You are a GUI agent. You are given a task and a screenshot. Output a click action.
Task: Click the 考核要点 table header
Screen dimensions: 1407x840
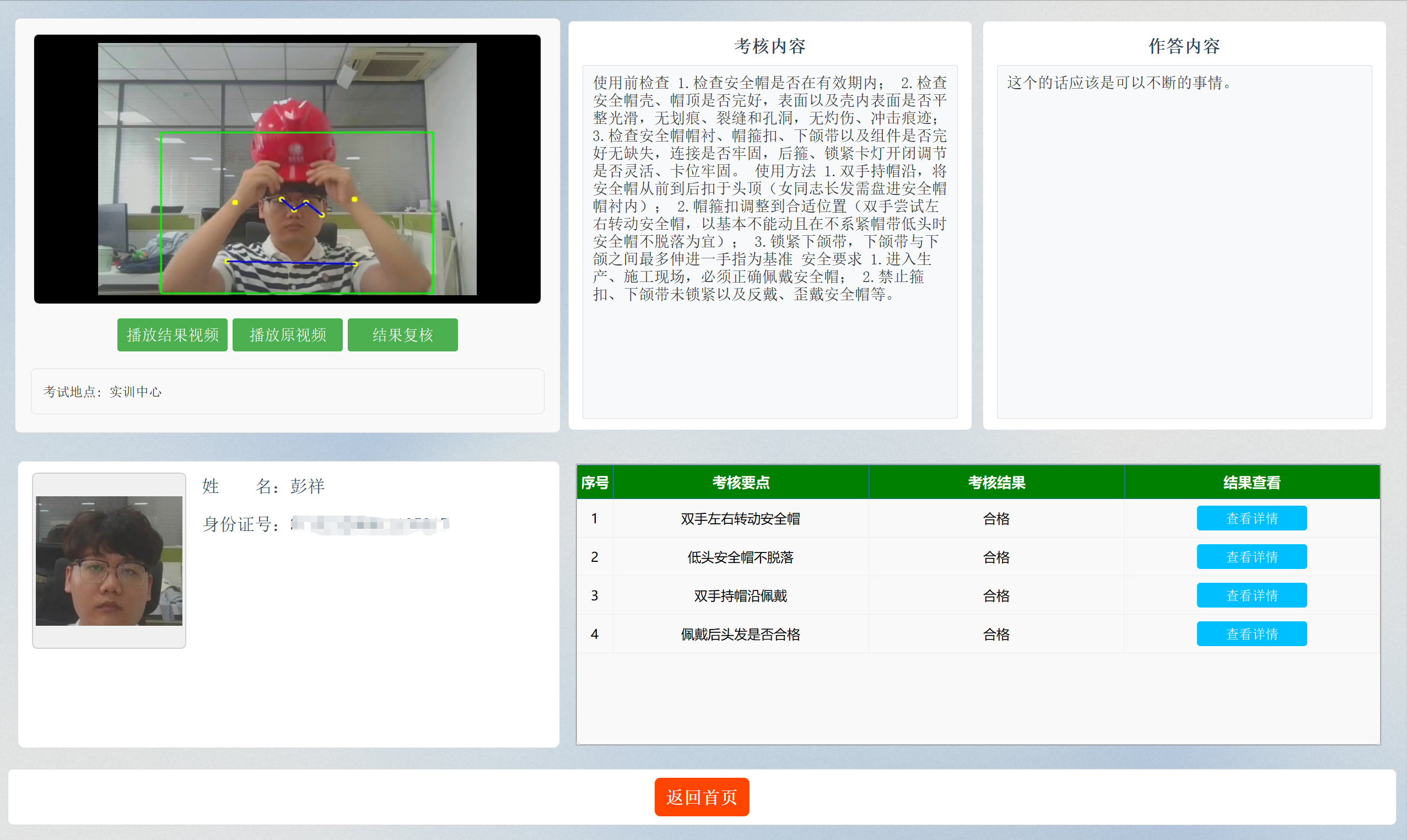pos(740,483)
